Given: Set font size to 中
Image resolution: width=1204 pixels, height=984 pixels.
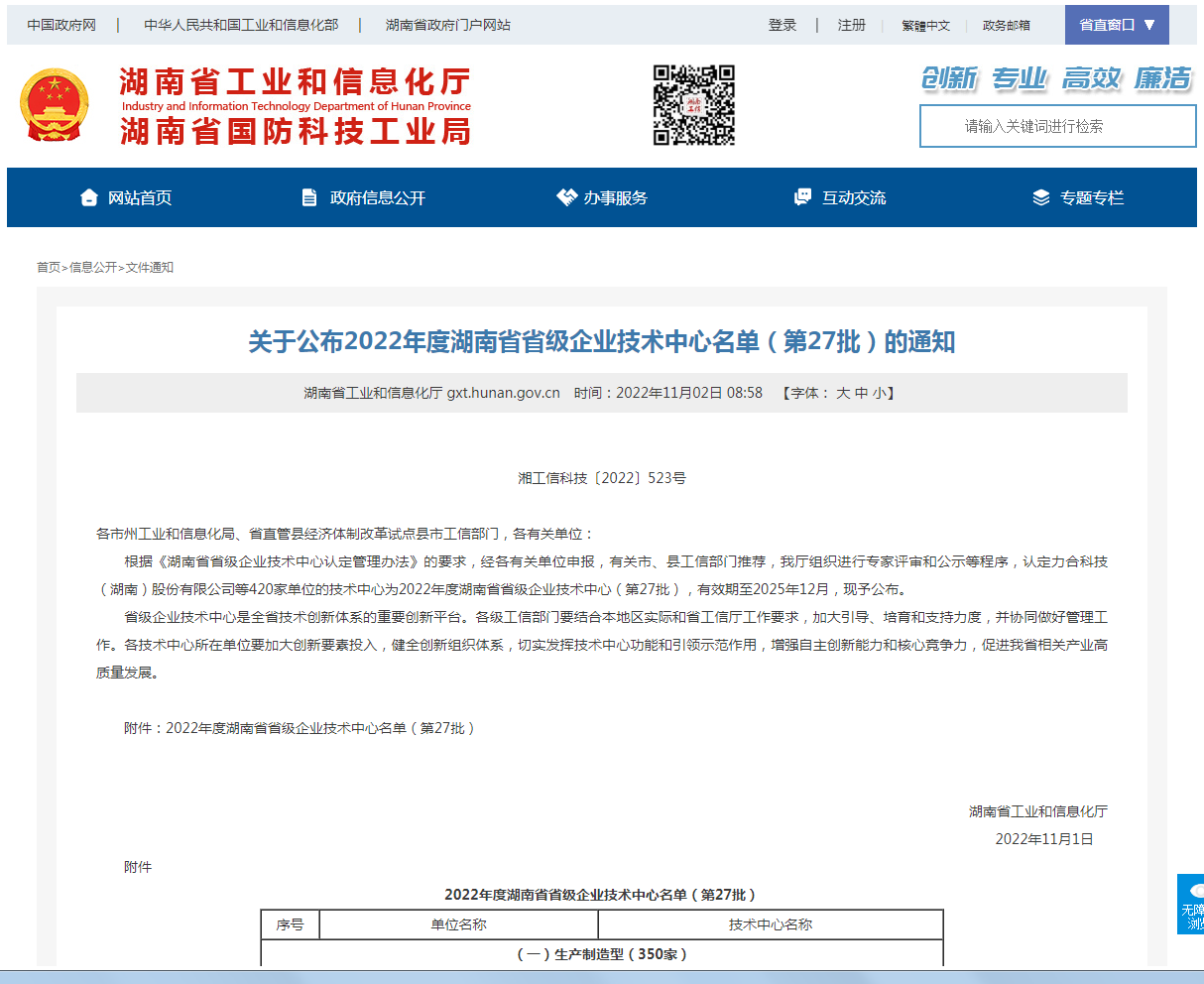Looking at the screenshot, I should (x=861, y=393).
